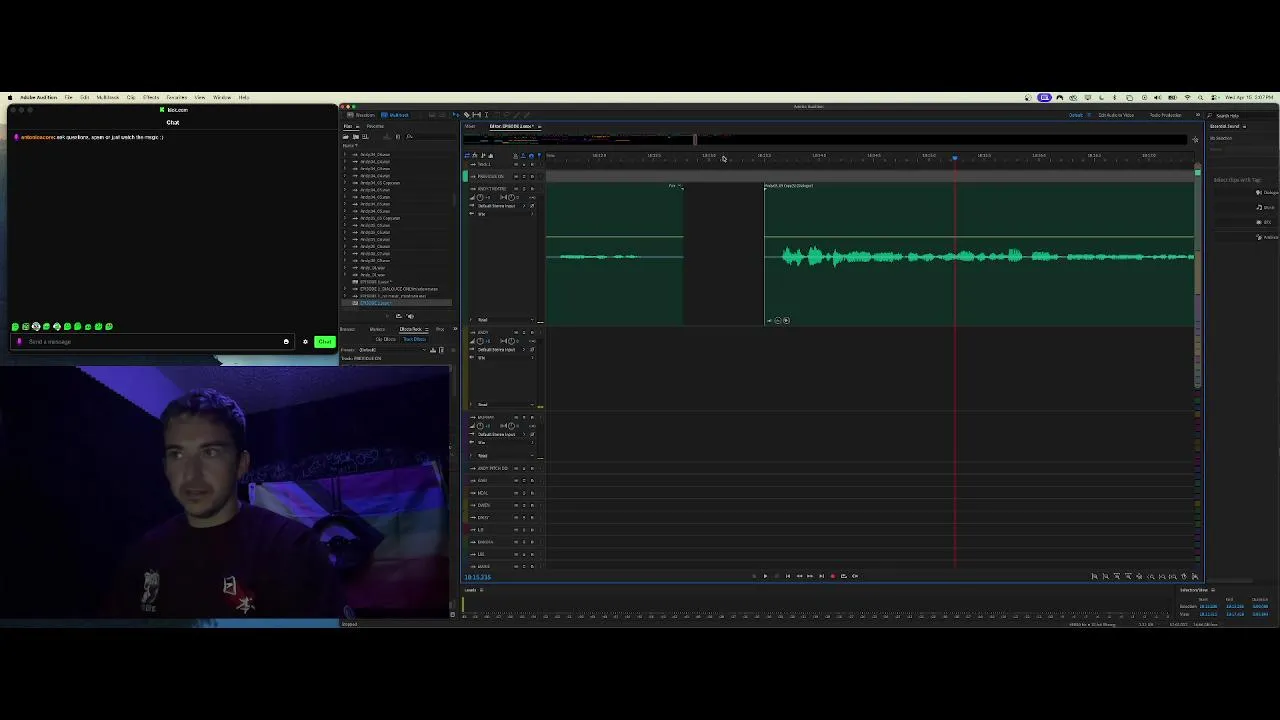This screenshot has height=720, width=1280.
Task: Expand the EPISODE 1_DIALOGUE ONLY file row
Action: tap(345, 289)
